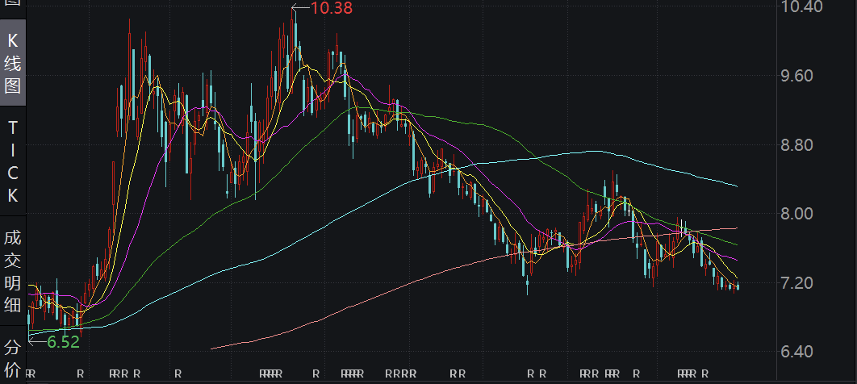Click the cyan moving average line's right end
The image size is (857, 384).
[736, 186]
